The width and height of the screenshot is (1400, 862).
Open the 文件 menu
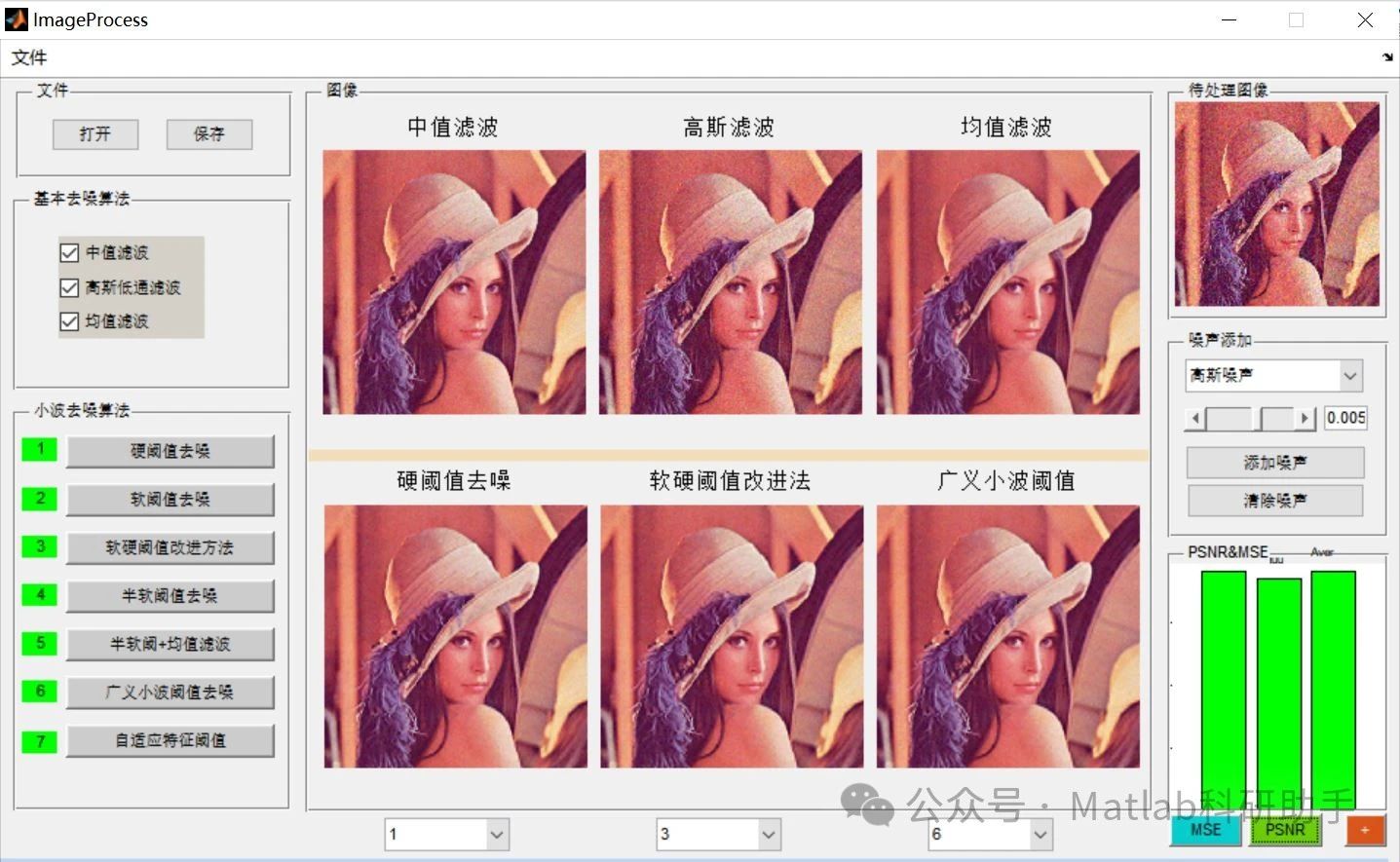pos(29,57)
